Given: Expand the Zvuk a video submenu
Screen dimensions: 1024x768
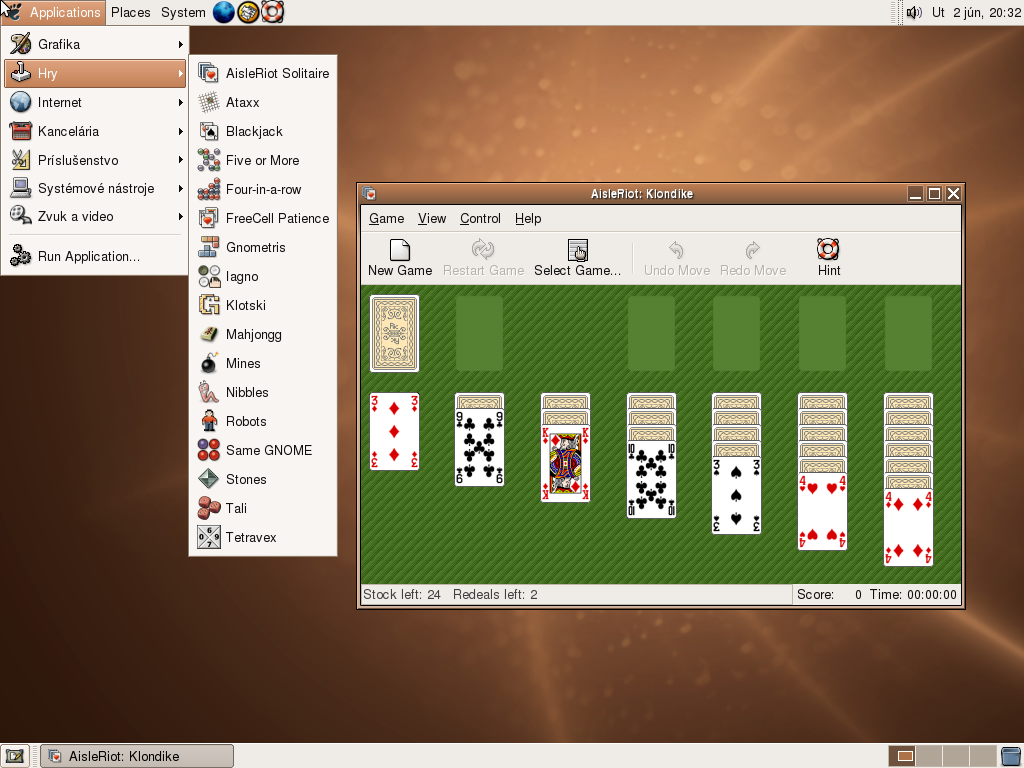Looking at the screenshot, I should tap(95, 217).
